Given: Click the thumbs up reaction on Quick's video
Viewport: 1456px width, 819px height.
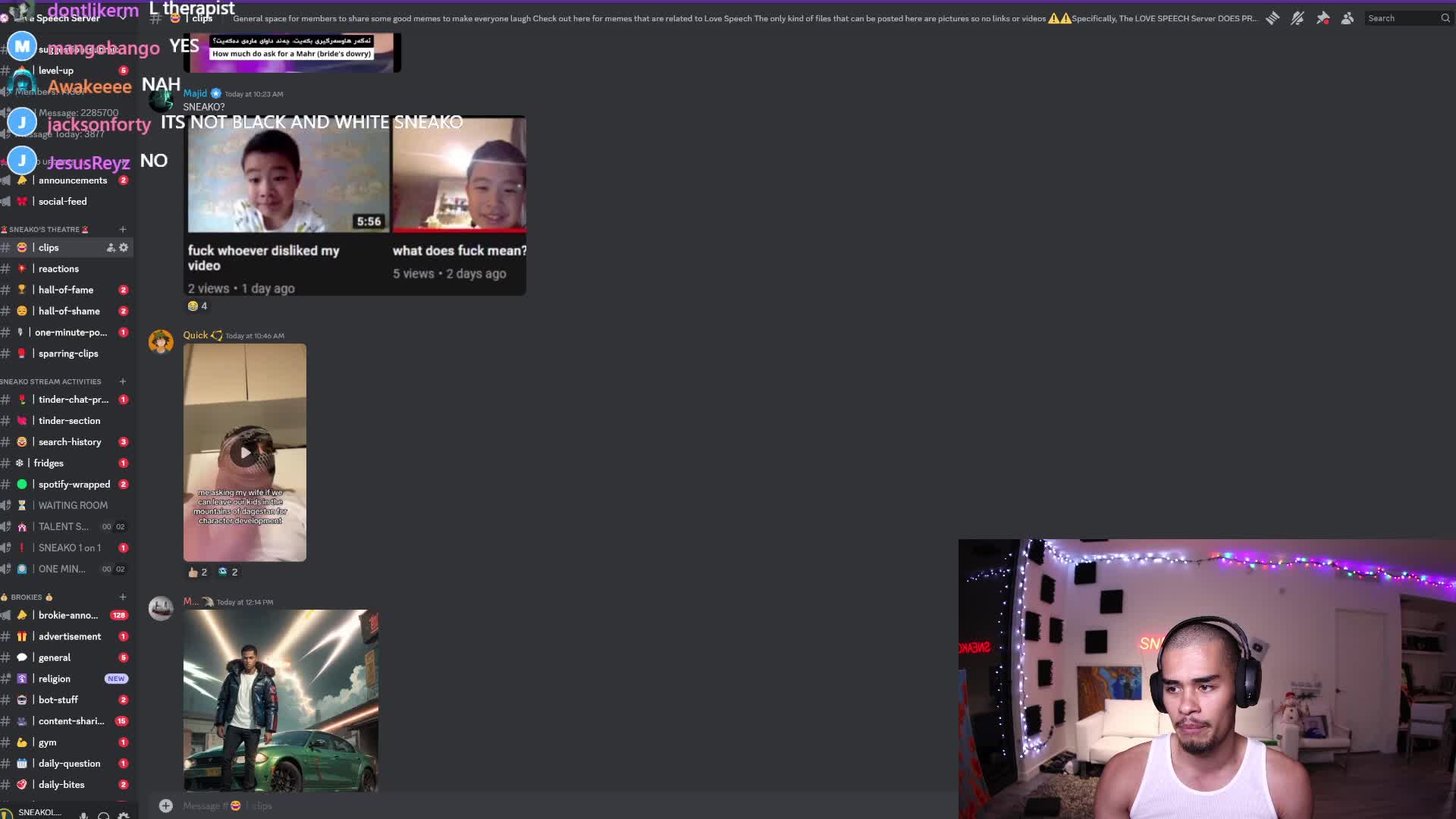Looking at the screenshot, I should [x=197, y=572].
